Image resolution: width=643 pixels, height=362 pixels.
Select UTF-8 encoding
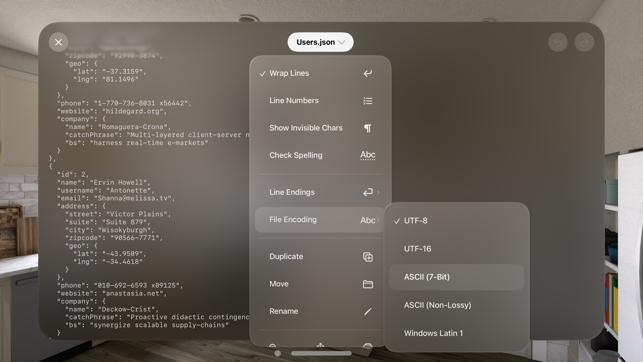coord(456,221)
